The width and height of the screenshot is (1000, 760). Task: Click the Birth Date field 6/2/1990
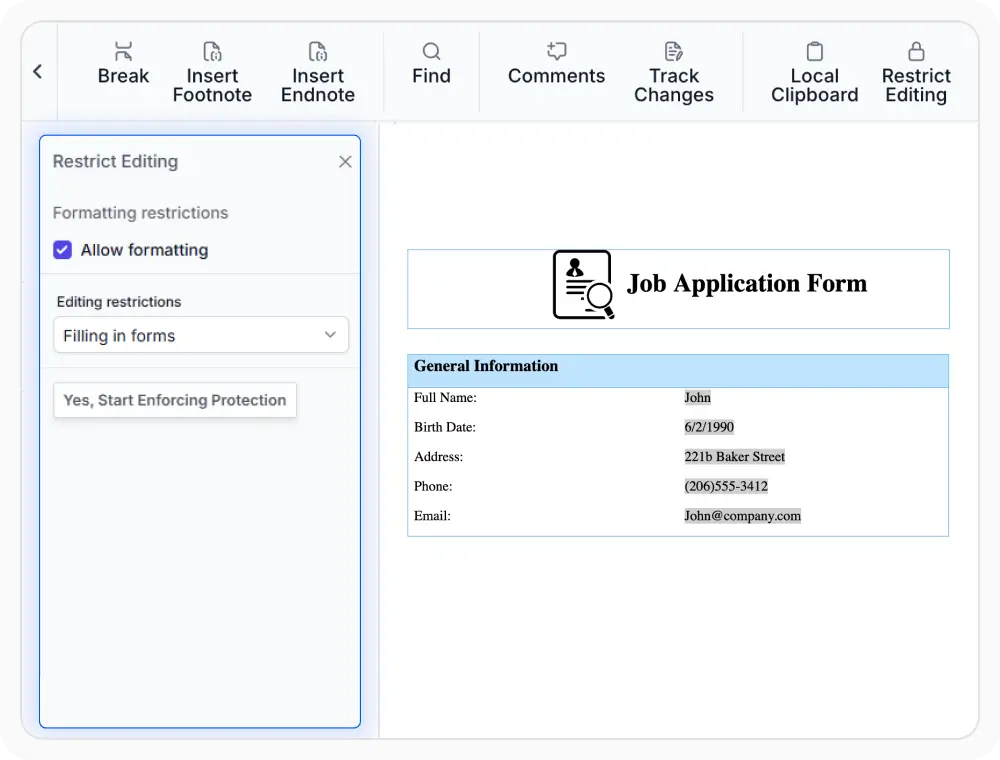click(x=709, y=427)
